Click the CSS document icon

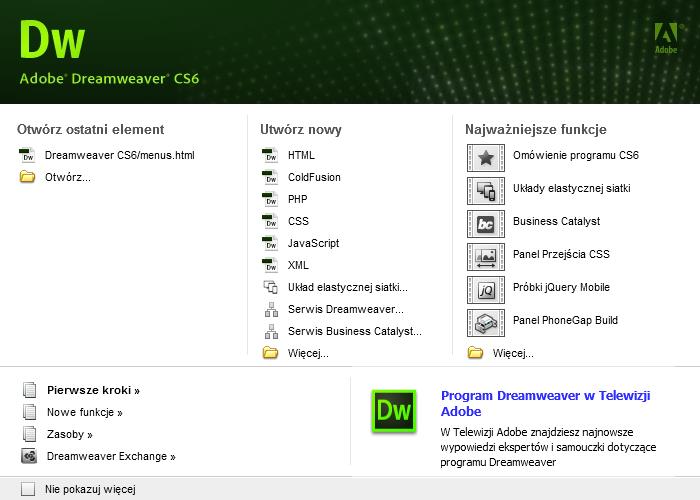point(270,221)
